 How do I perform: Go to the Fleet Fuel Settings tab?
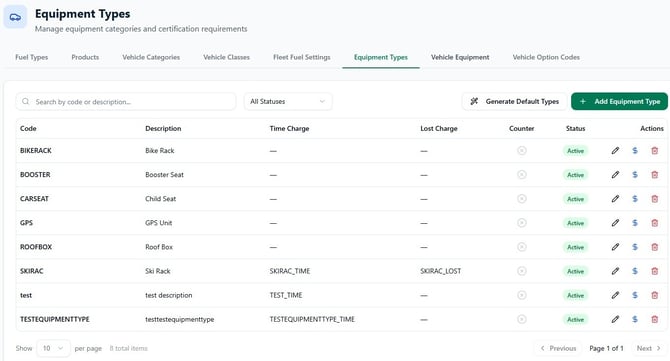(302, 57)
